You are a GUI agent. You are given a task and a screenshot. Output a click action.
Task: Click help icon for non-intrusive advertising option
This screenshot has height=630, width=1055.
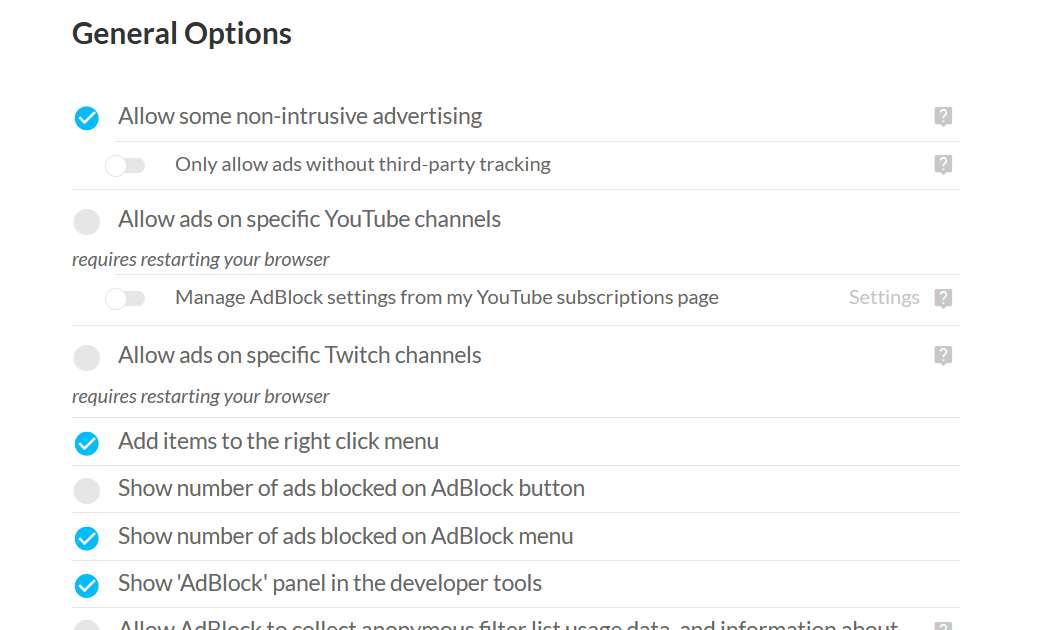coord(943,117)
